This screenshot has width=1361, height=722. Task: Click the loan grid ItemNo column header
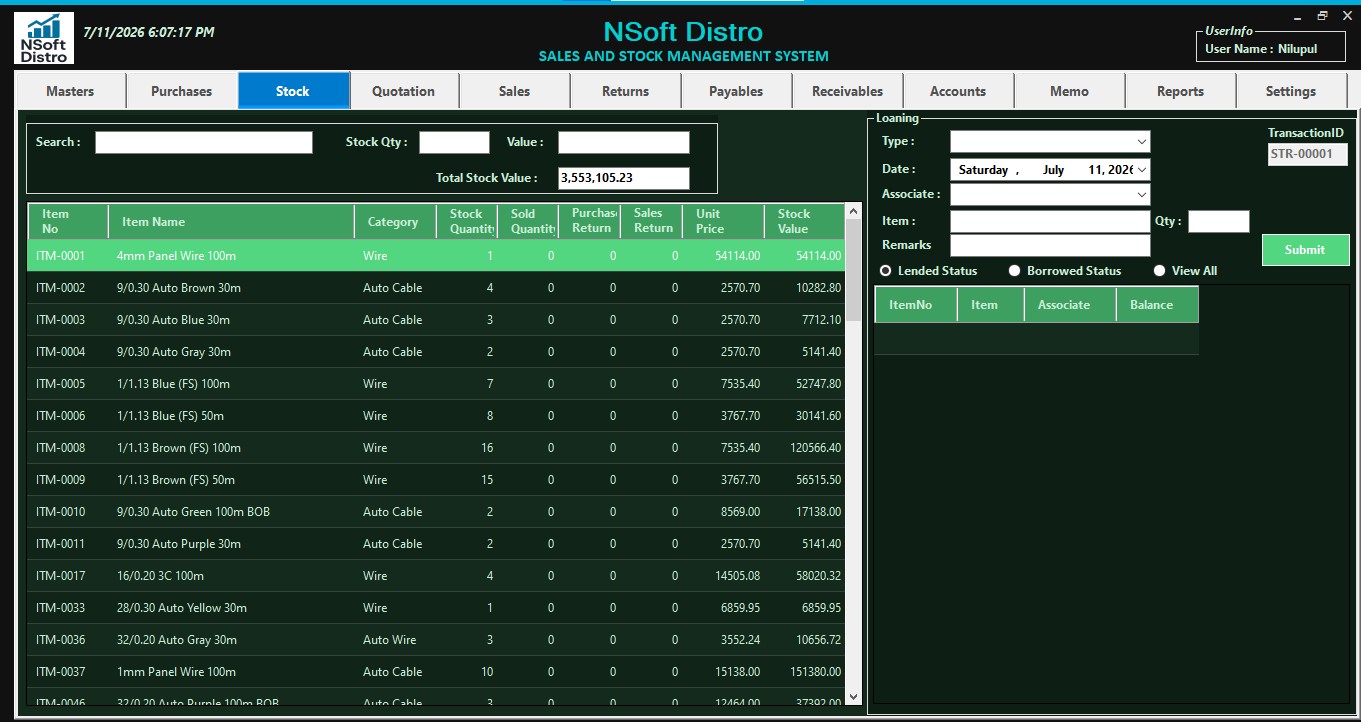(x=916, y=305)
